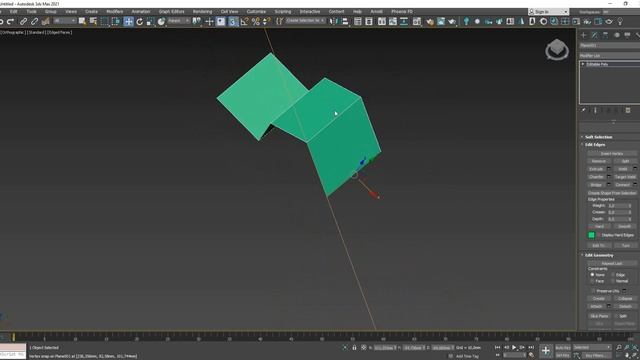Open Render Setup teapot icon
The image size is (640, 360).
[430, 21]
